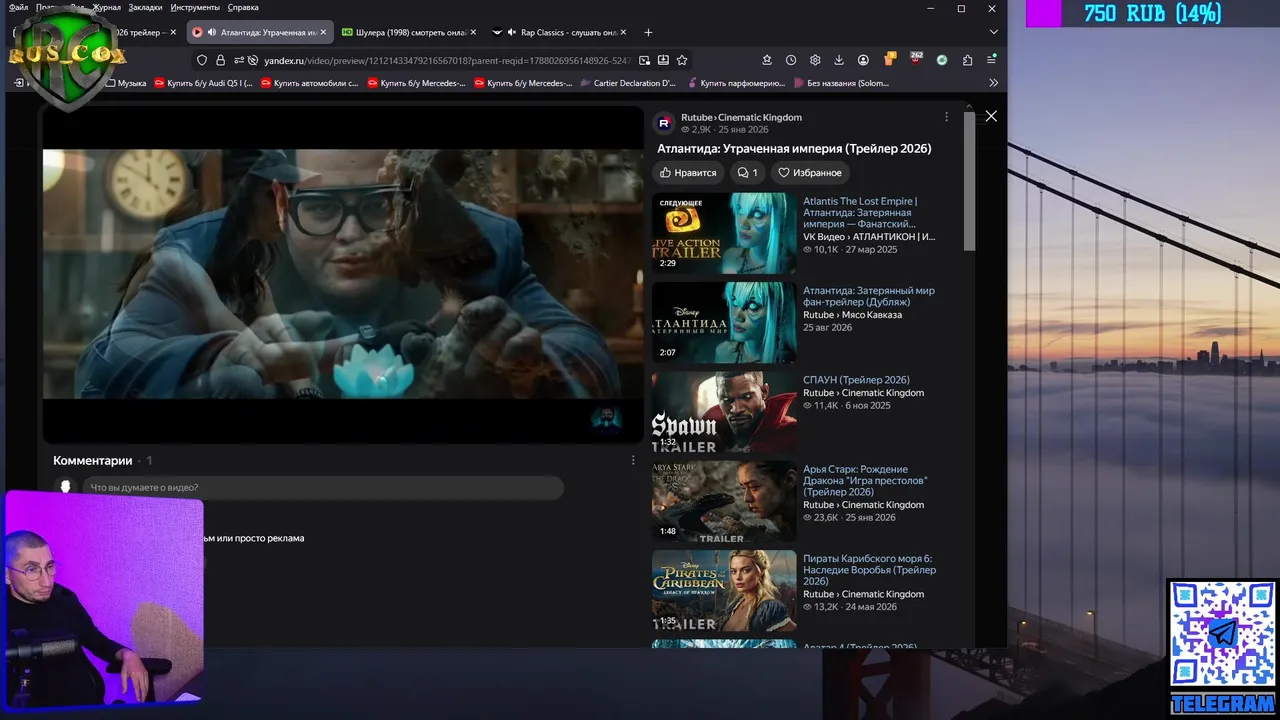Open the Закладки menu

(x=145, y=7)
